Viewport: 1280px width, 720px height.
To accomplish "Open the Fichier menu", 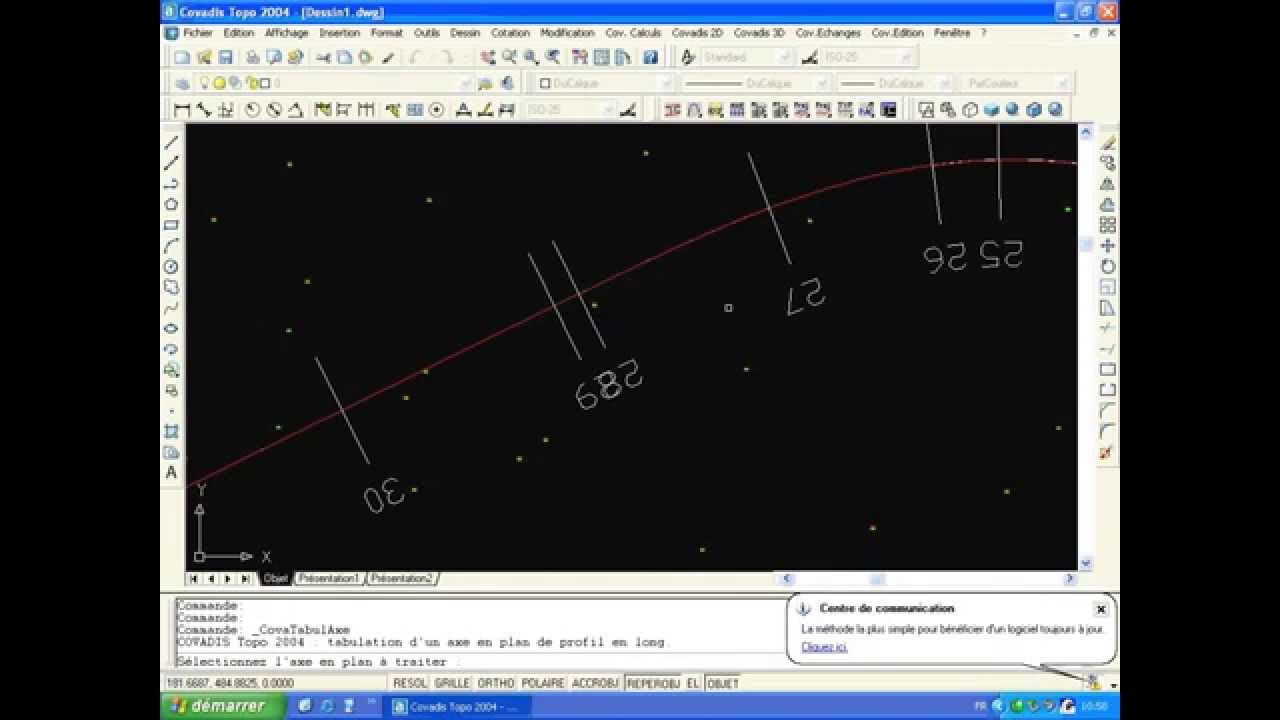I will coord(198,33).
